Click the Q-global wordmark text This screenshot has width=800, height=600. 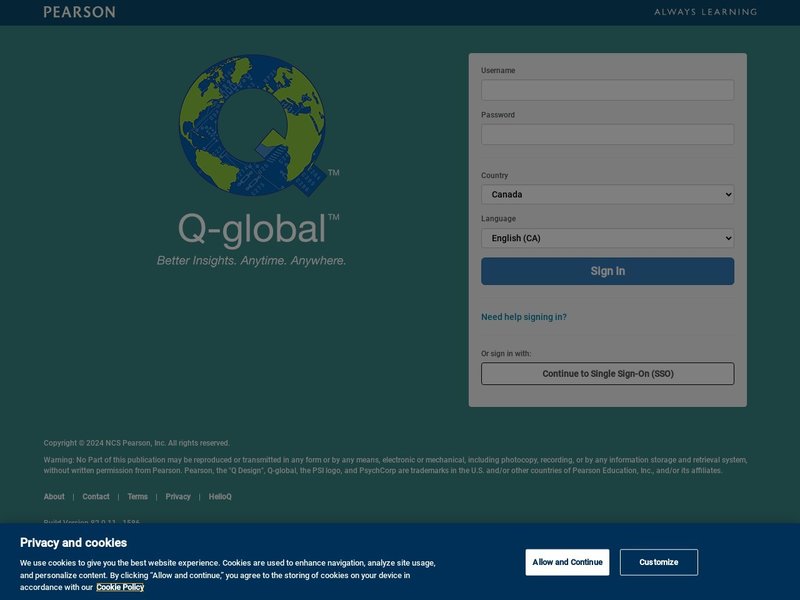click(x=258, y=229)
